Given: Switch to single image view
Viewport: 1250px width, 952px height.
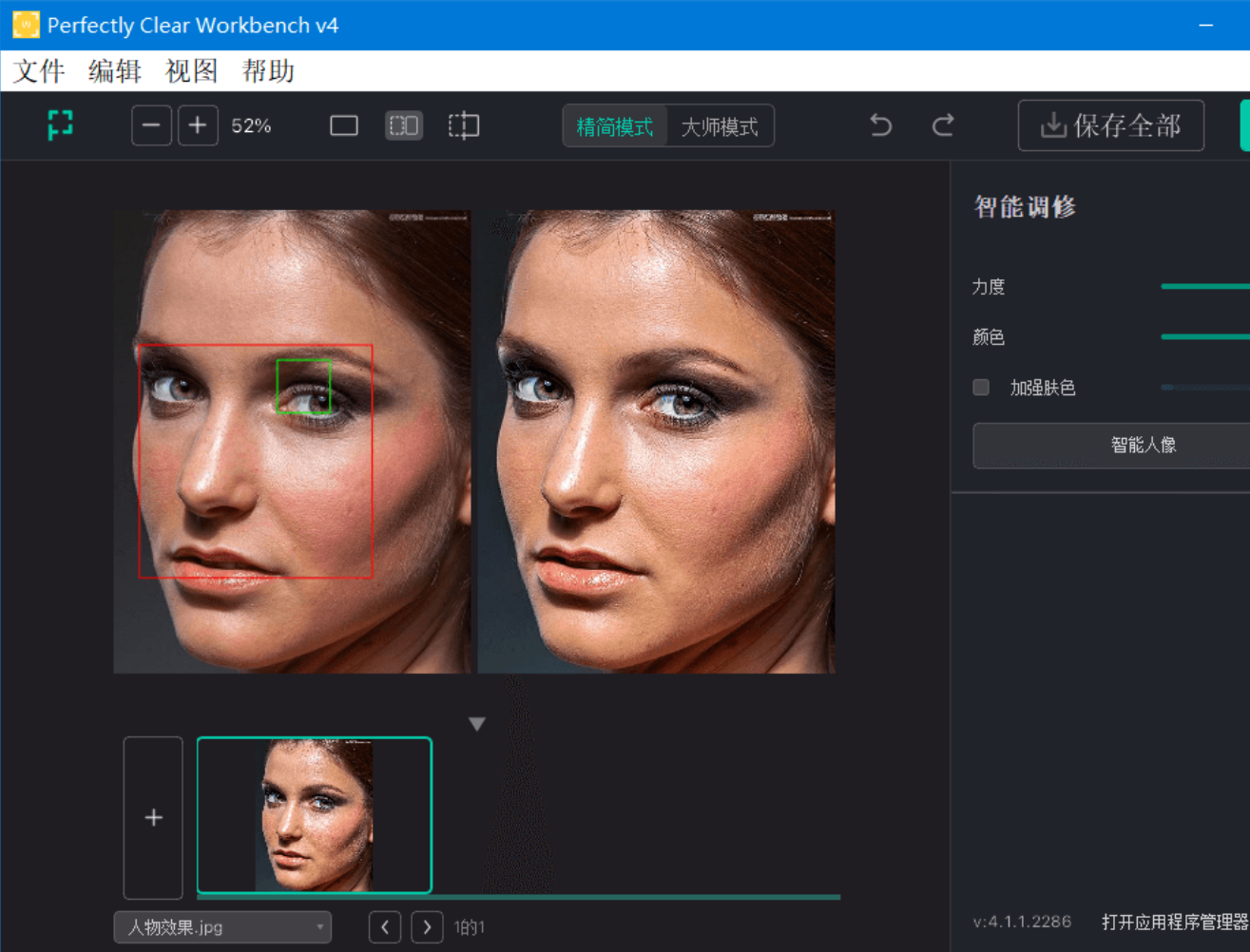Looking at the screenshot, I should (x=344, y=125).
